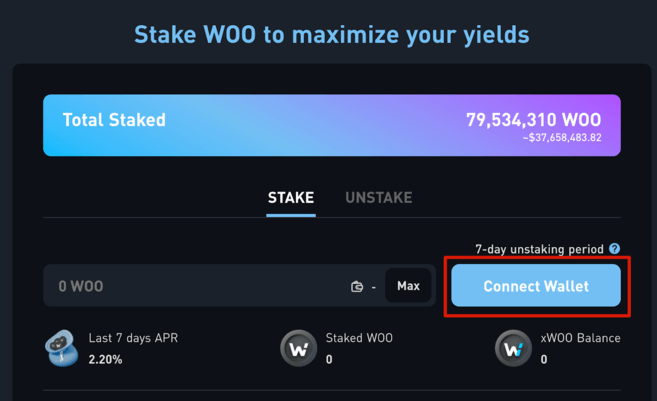657x401 pixels.
Task: Click the ~$37,658,483.82 USD value
Action: coord(562,138)
